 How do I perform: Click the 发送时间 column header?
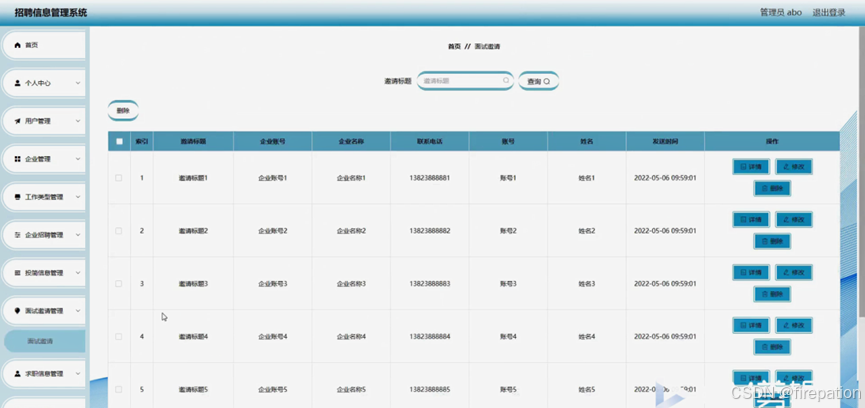[x=665, y=141]
